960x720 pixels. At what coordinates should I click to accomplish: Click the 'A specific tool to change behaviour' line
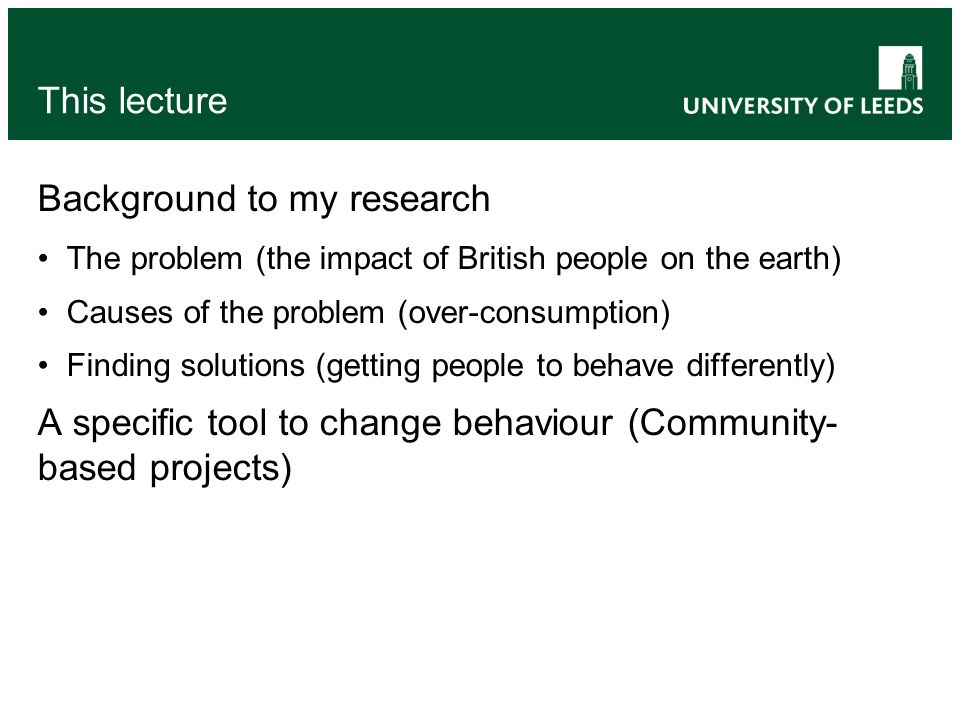[x=437, y=424]
